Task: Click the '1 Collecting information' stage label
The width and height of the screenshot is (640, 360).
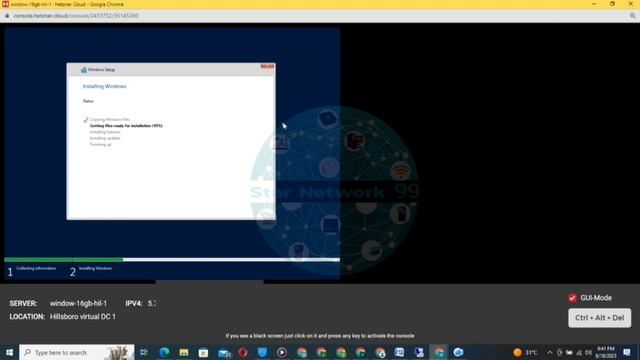Action: tap(31, 271)
